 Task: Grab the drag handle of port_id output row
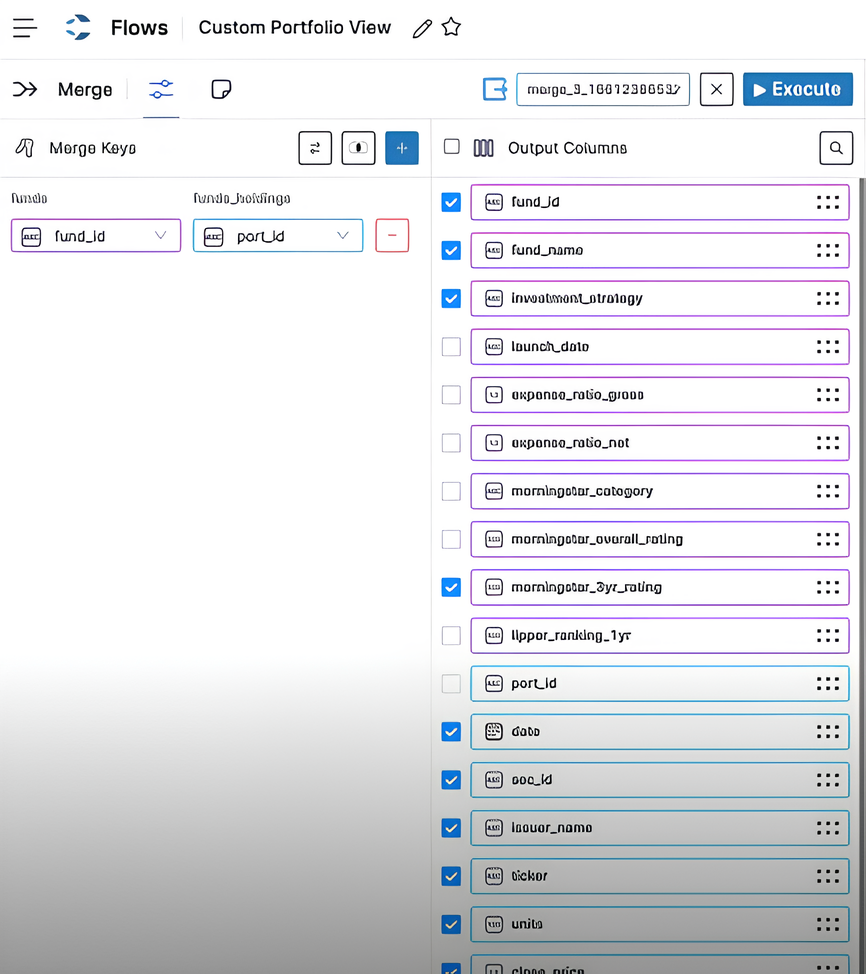coord(828,684)
